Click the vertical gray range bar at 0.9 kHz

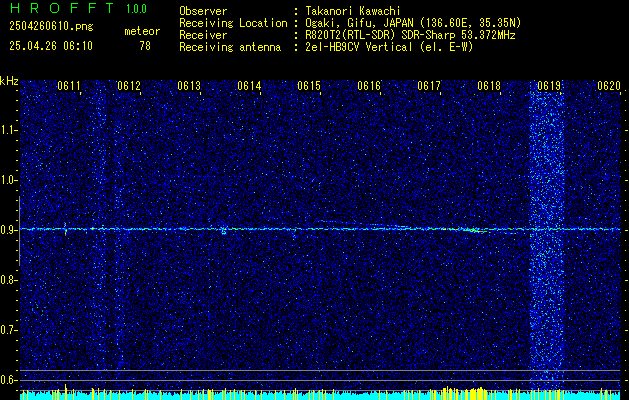19,231
